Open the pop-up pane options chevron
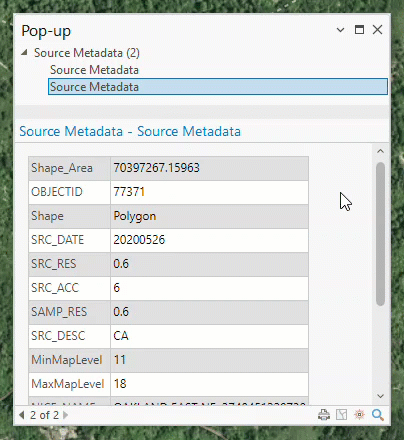The width and height of the screenshot is (404, 440). coord(340,30)
